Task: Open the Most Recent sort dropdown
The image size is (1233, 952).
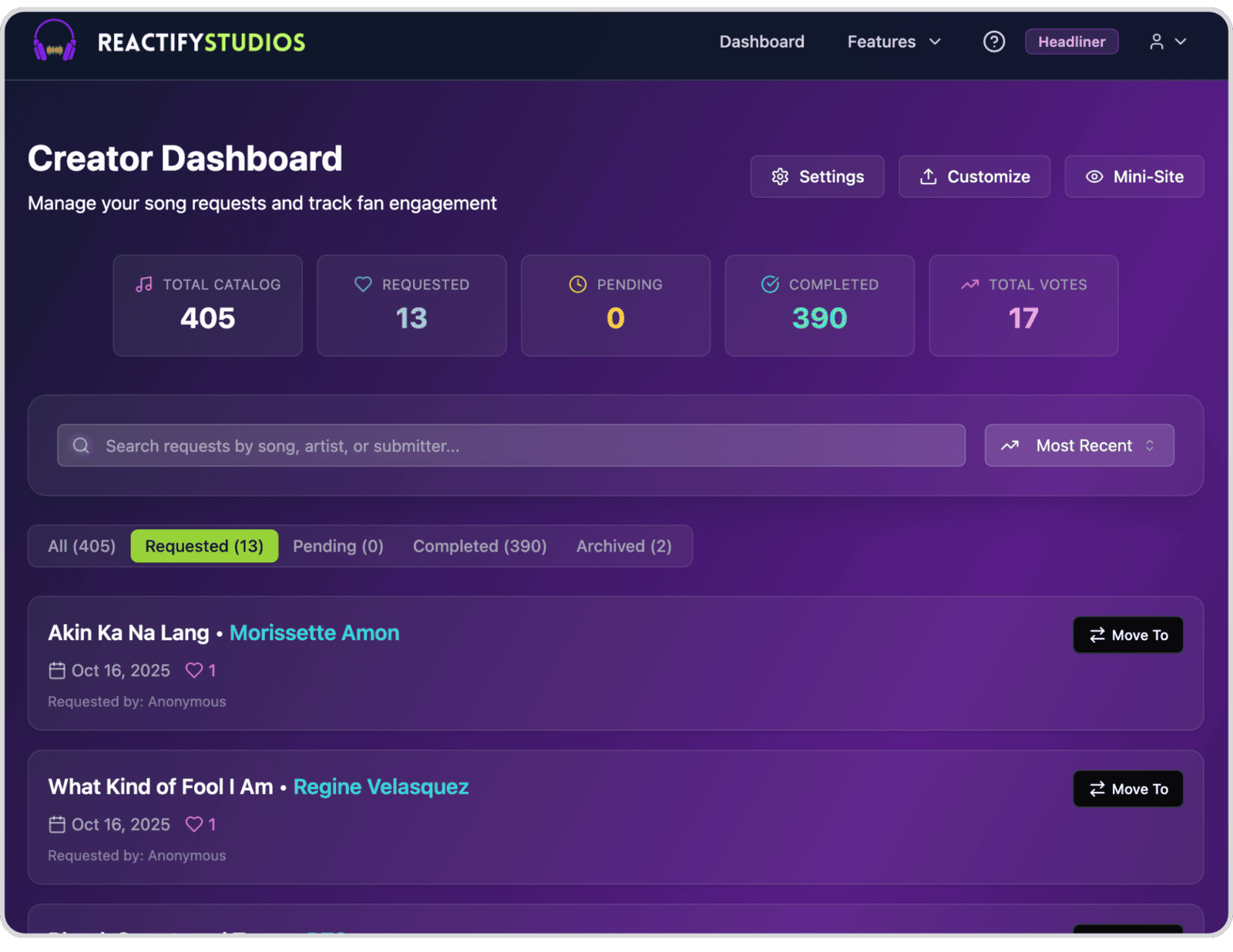Action: pyautogui.click(x=1079, y=445)
